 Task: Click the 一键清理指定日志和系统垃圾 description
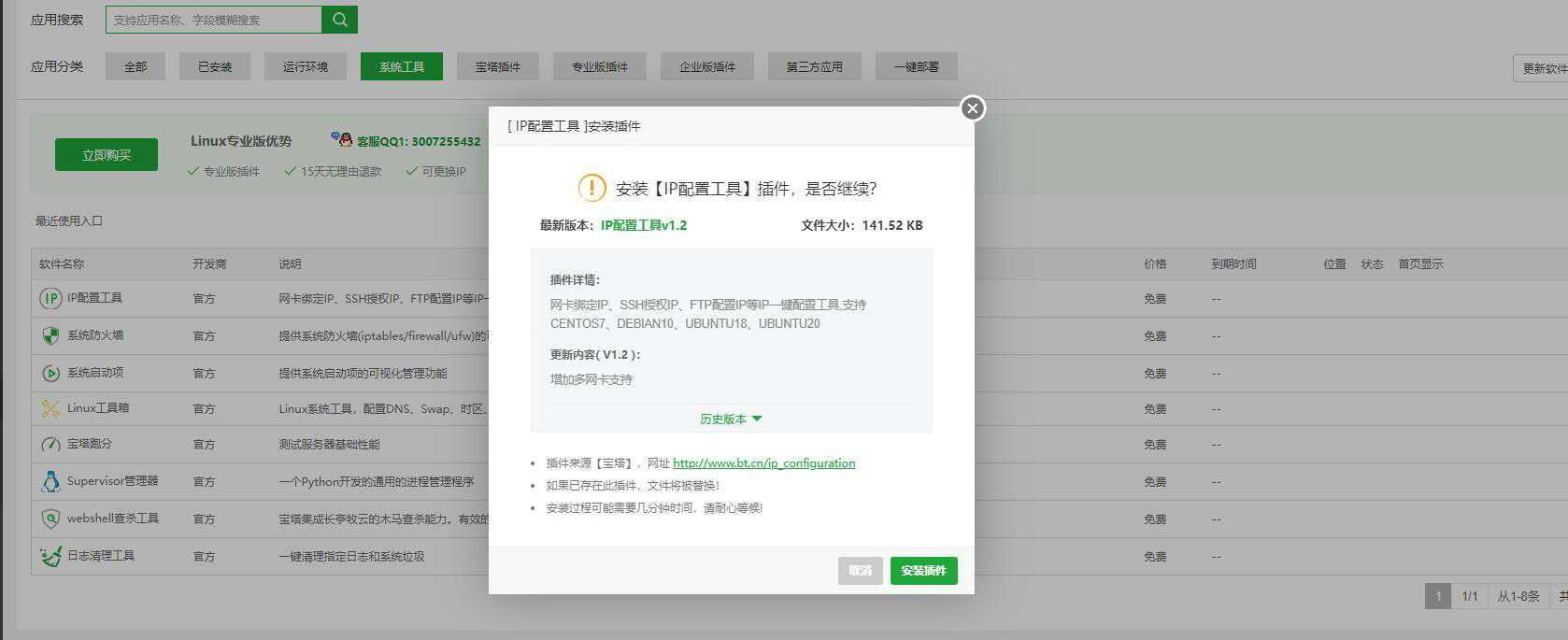351,557
